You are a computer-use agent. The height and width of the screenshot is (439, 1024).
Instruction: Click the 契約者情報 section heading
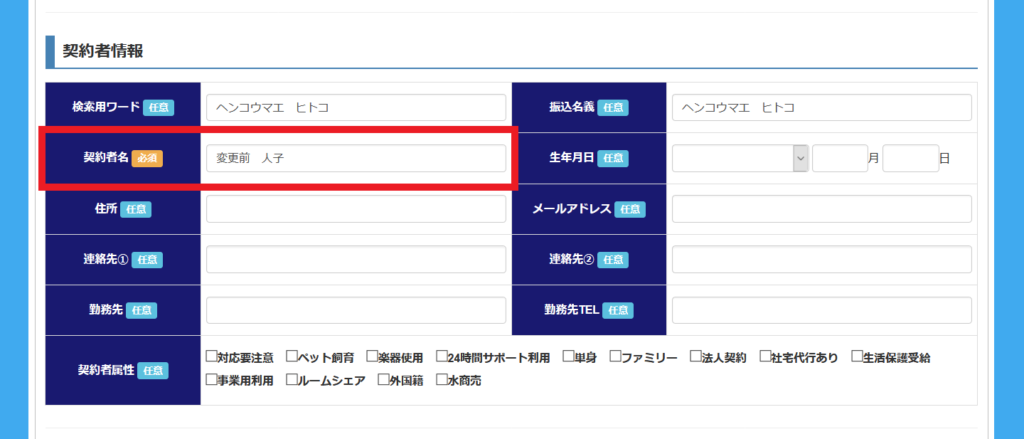click(x=103, y=52)
